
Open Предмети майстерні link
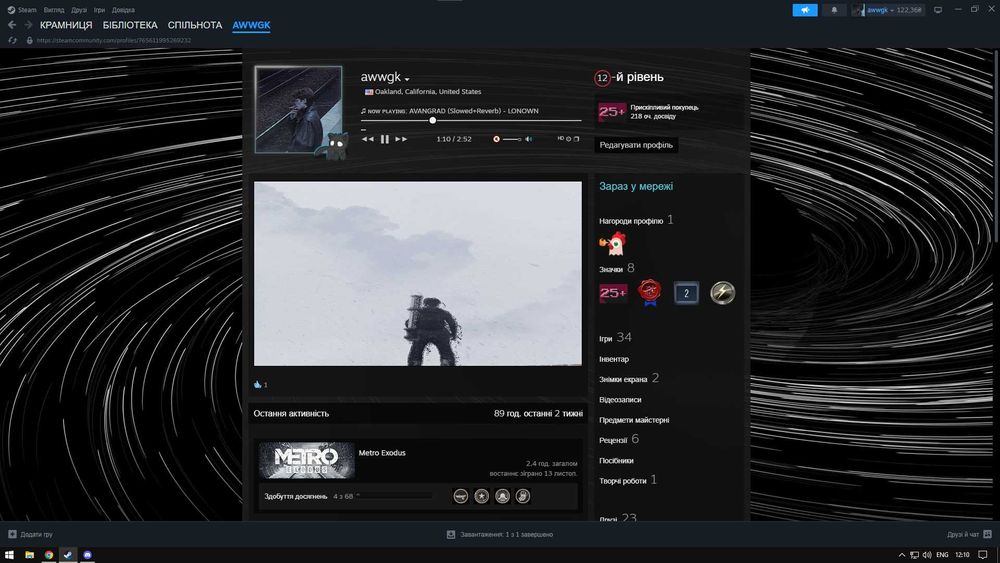634,420
